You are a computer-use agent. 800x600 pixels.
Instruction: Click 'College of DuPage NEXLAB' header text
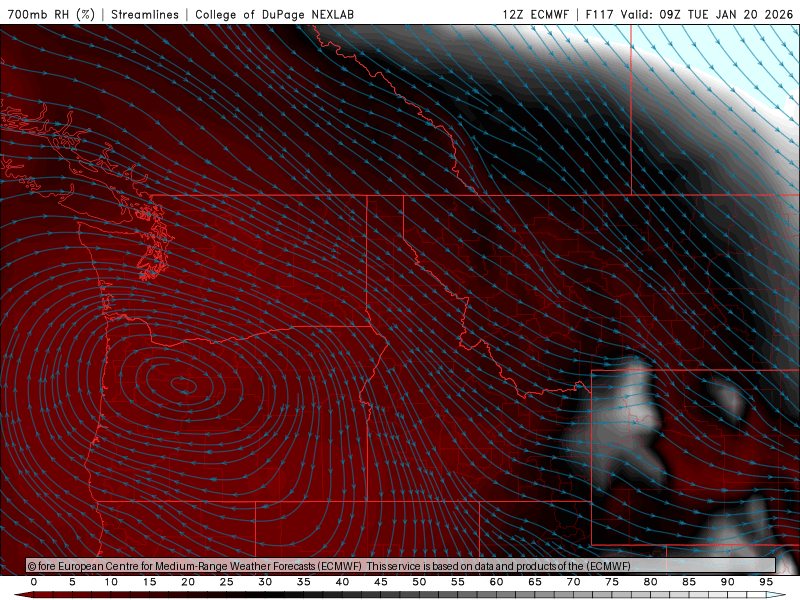[274, 14]
